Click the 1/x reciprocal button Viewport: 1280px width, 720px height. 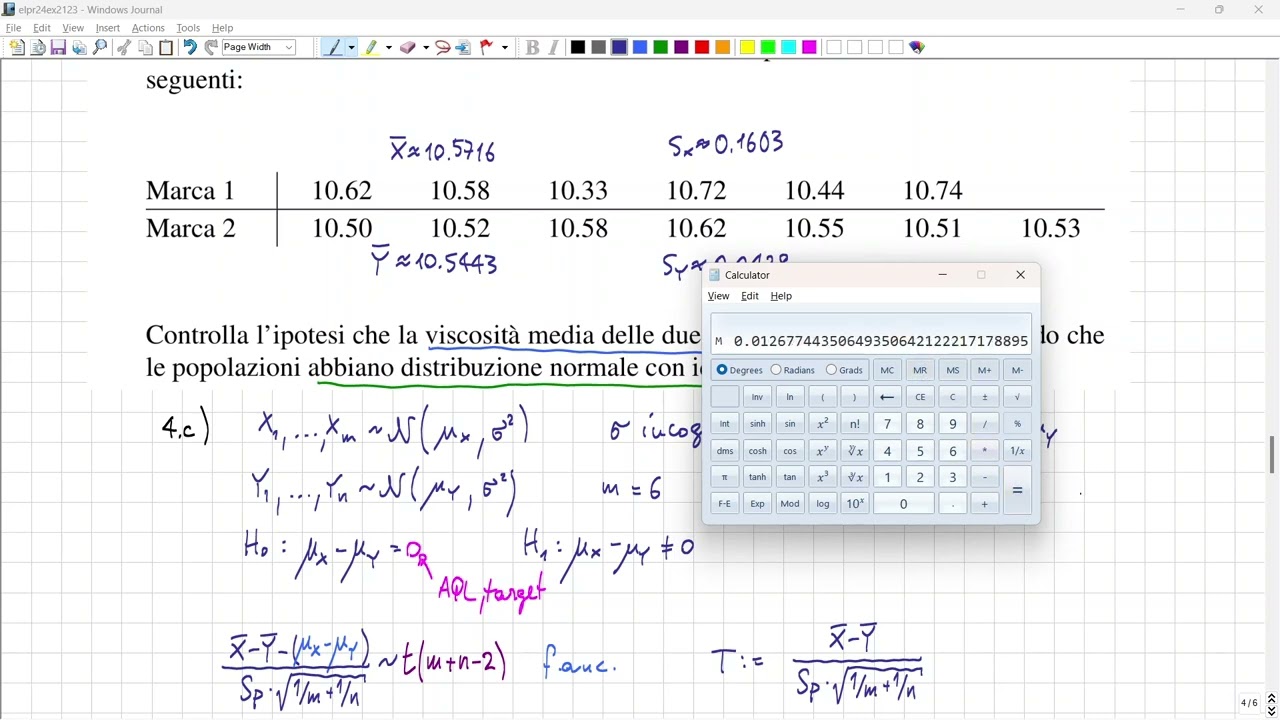tap(1017, 451)
